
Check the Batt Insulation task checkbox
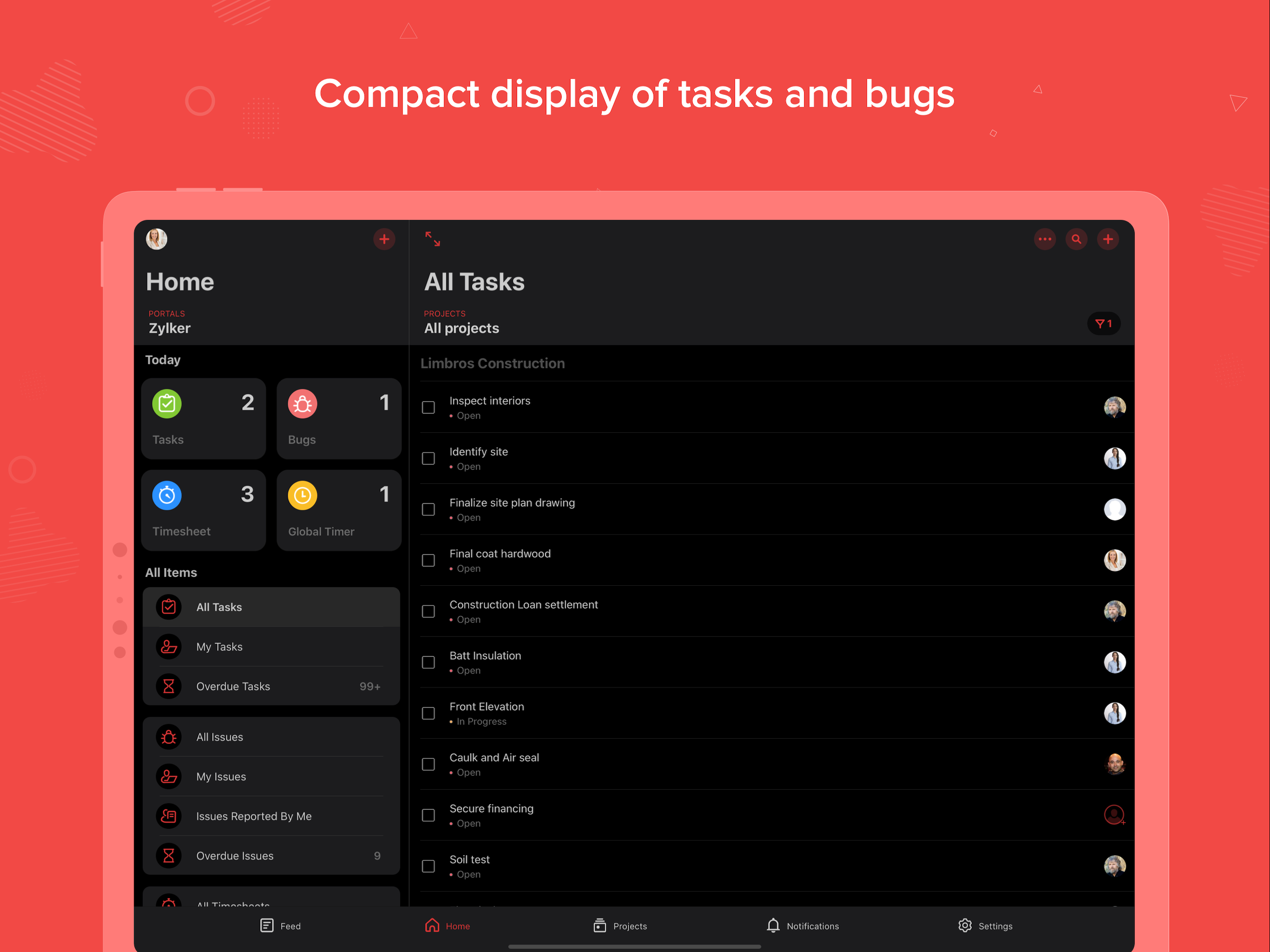[x=428, y=662]
